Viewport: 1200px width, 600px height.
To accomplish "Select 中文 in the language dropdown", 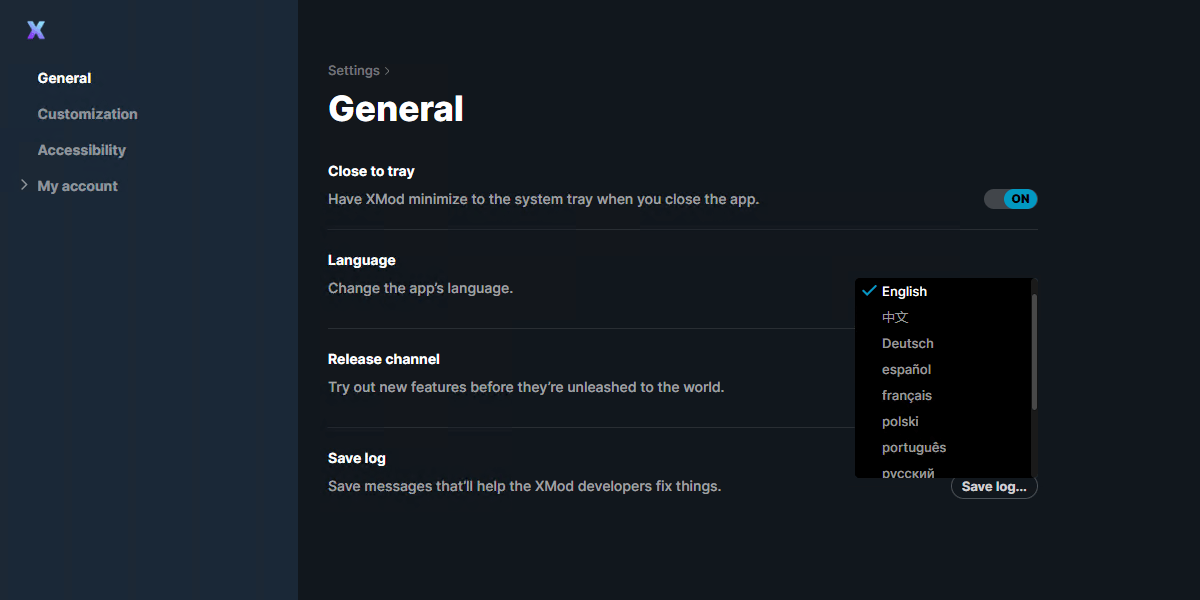I will (x=895, y=318).
